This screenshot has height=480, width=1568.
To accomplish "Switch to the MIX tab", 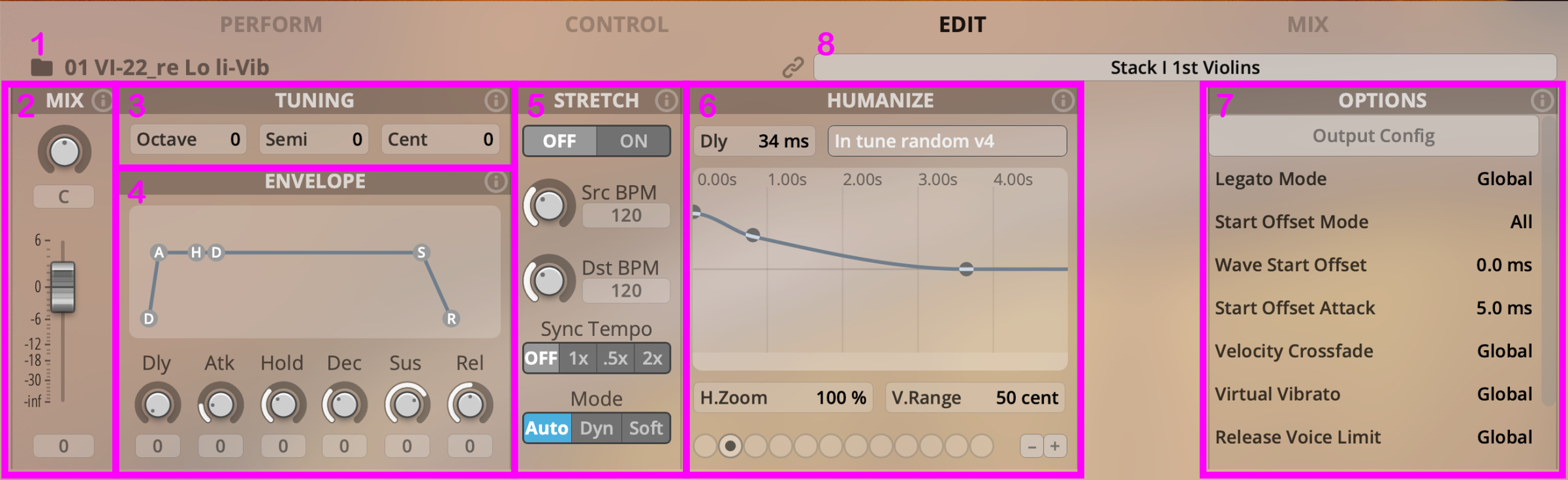I will (1308, 25).
